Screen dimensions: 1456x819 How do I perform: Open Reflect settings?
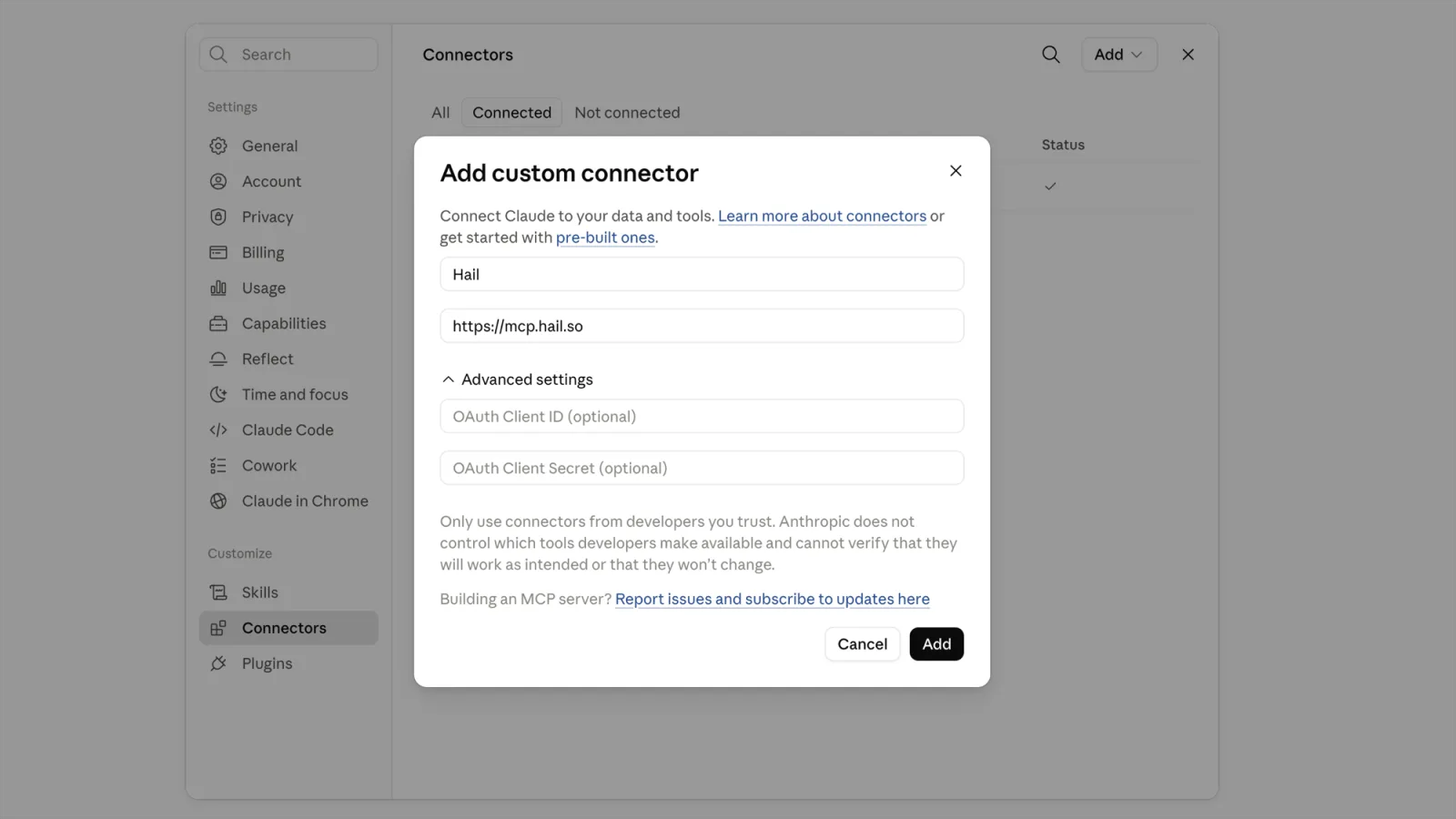[x=288, y=359]
